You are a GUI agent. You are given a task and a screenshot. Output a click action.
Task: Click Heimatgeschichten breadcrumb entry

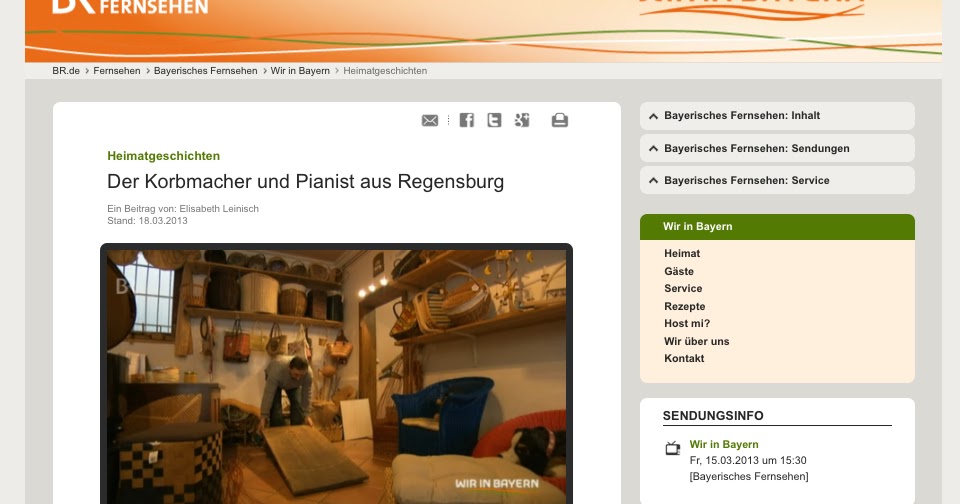pos(385,71)
